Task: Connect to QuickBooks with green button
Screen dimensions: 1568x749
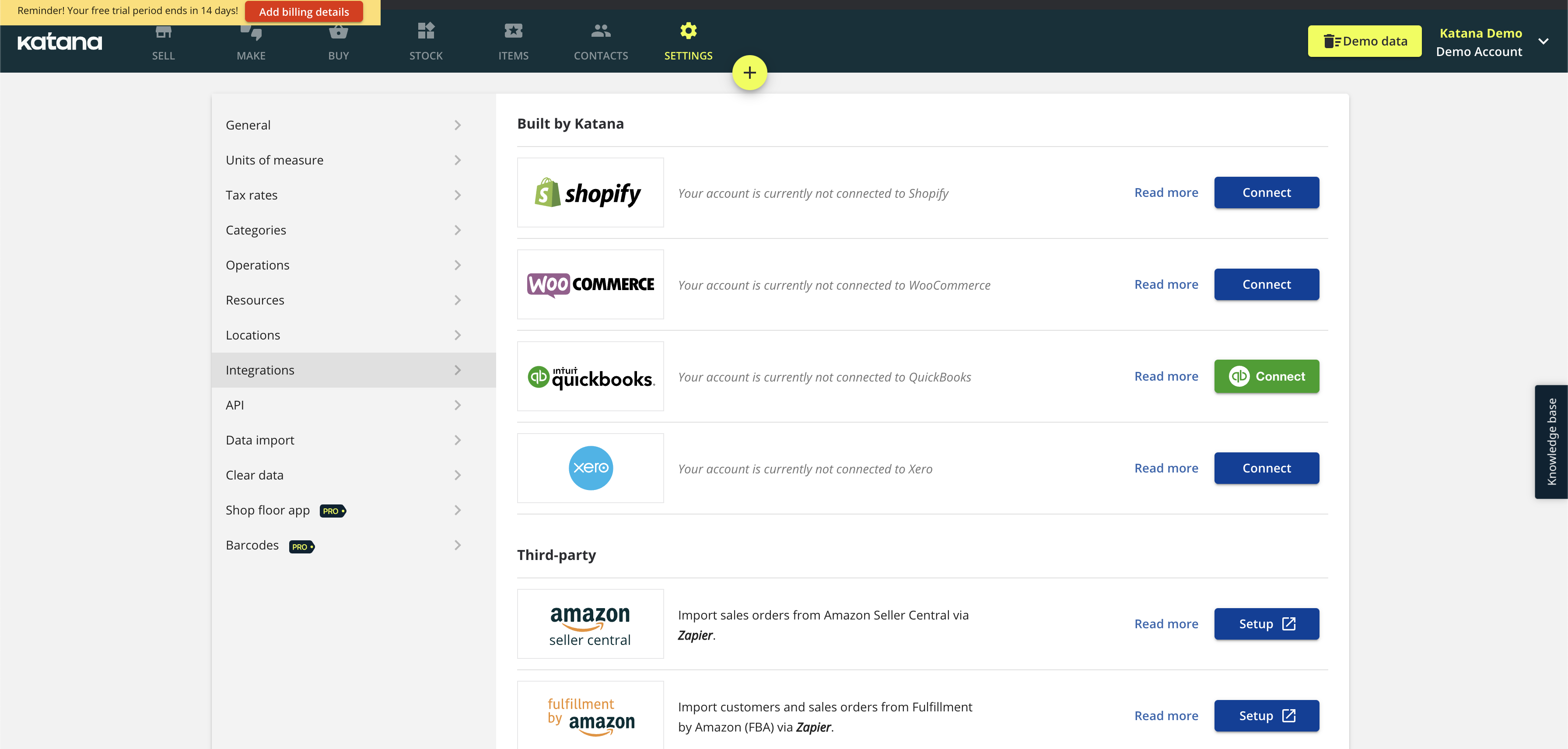Action: point(1267,376)
